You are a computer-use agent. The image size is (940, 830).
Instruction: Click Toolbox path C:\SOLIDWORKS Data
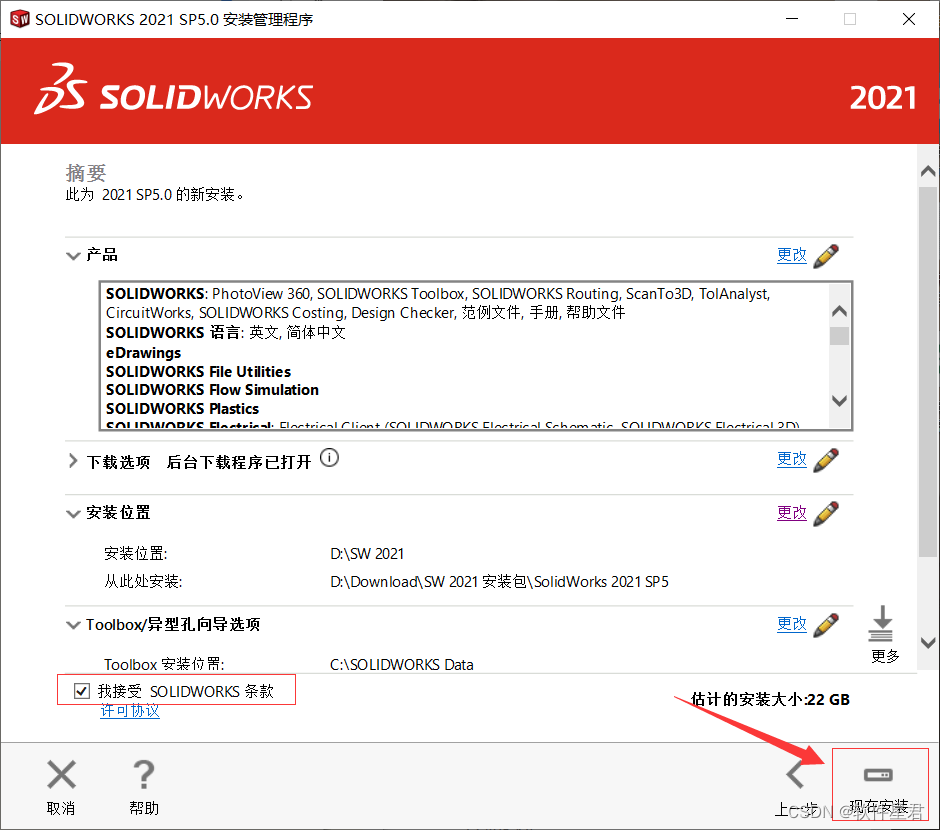pyautogui.click(x=402, y=665)
